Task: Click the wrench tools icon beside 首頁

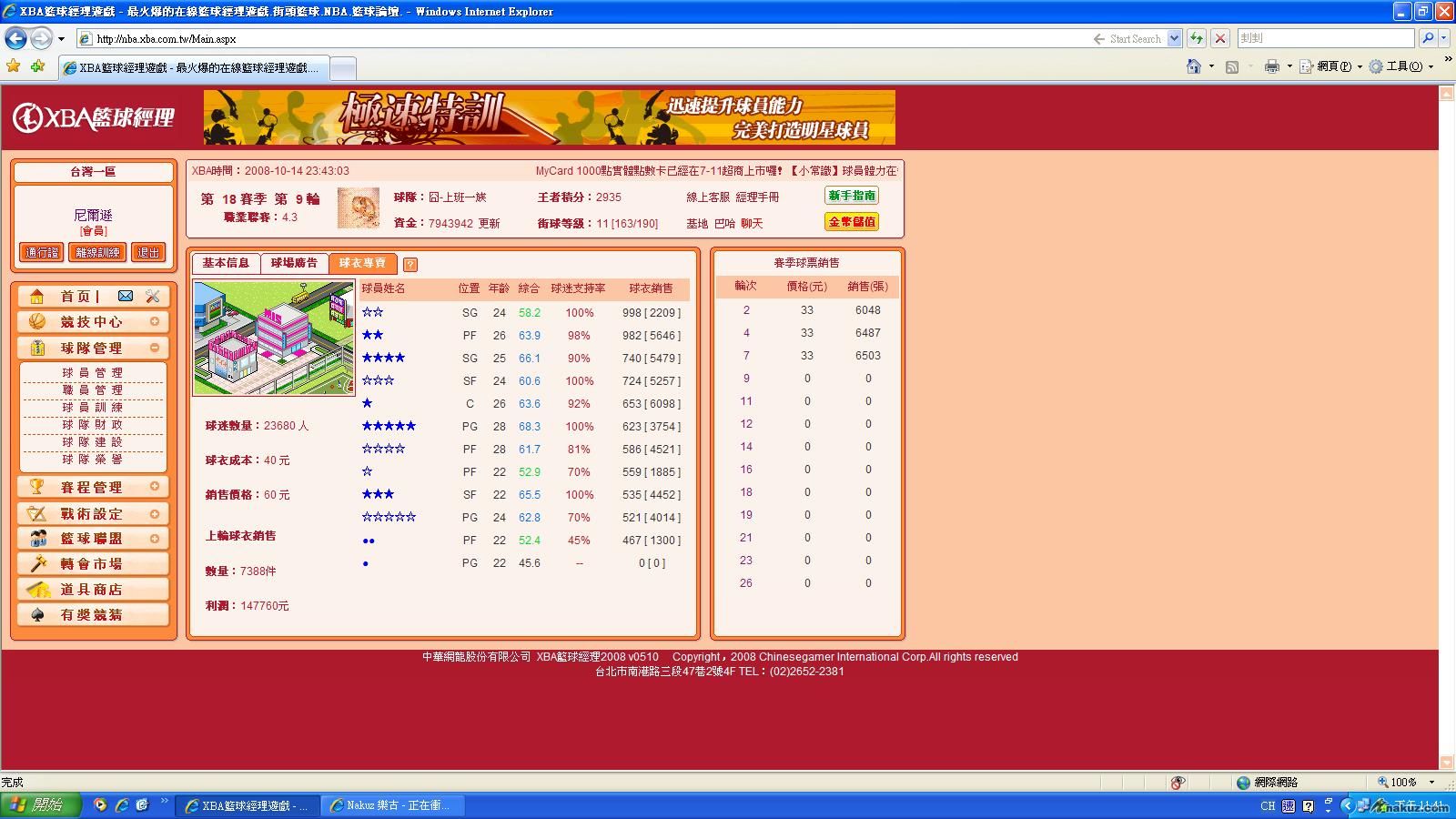Action: pyautogui.click(x=152, y=296)
